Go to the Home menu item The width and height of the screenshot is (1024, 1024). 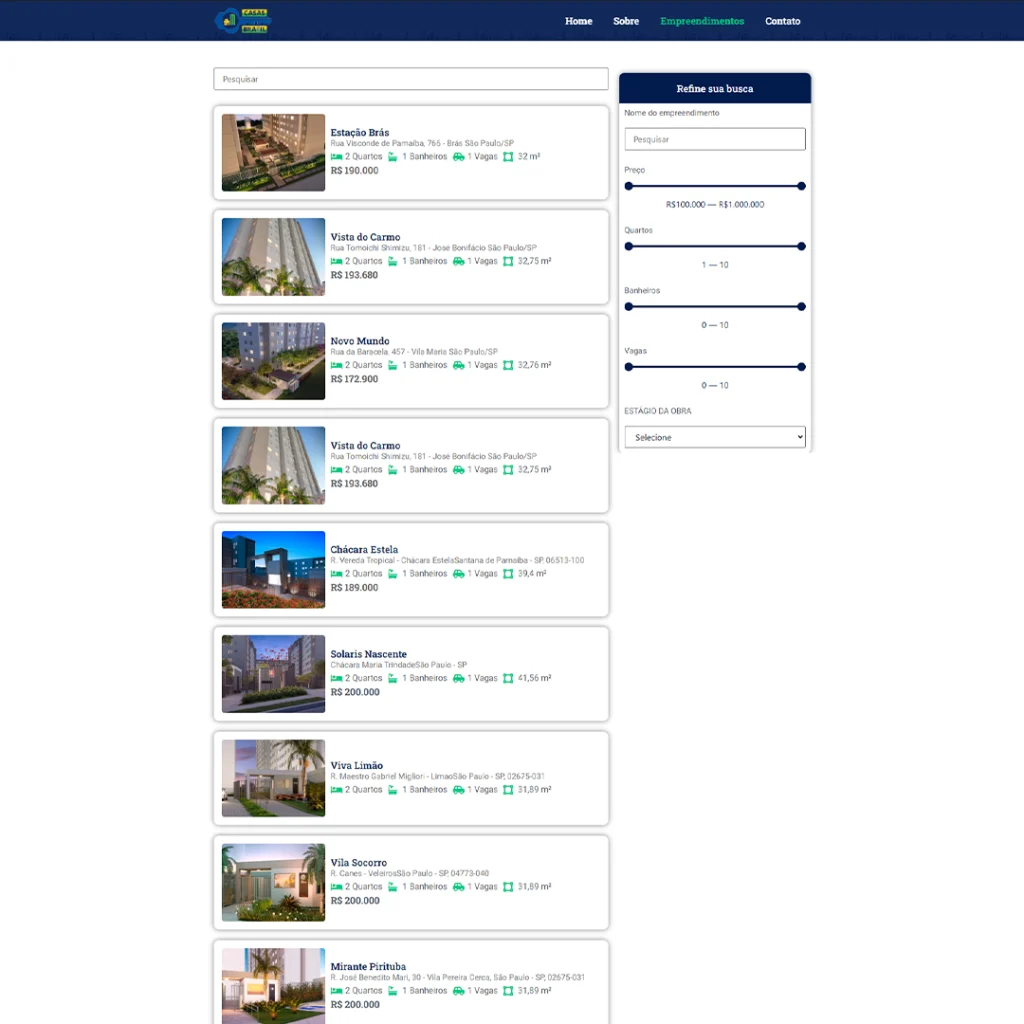[x=578, y=21]
